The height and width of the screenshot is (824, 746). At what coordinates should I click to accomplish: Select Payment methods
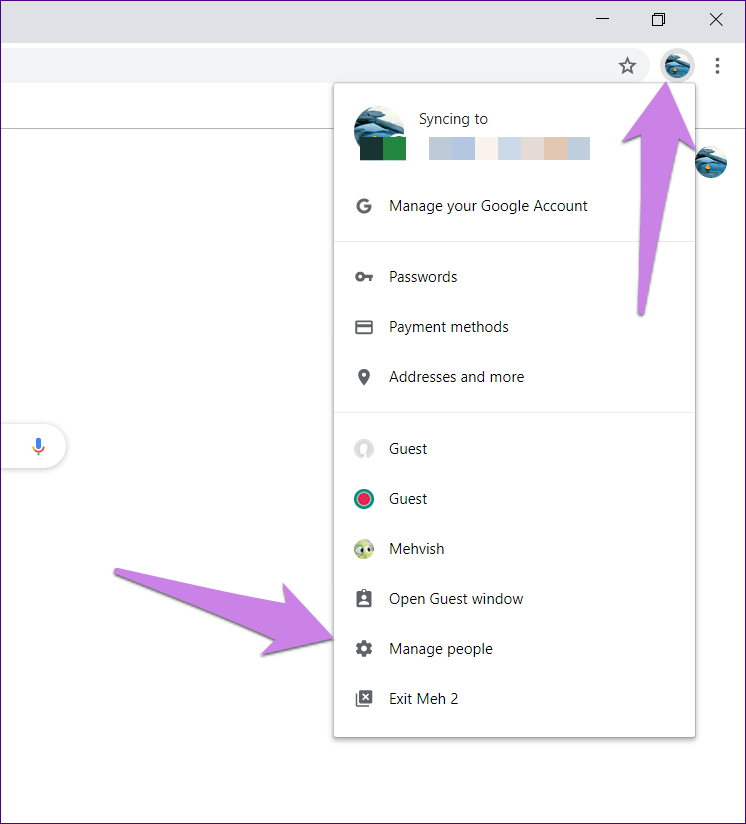514,327
